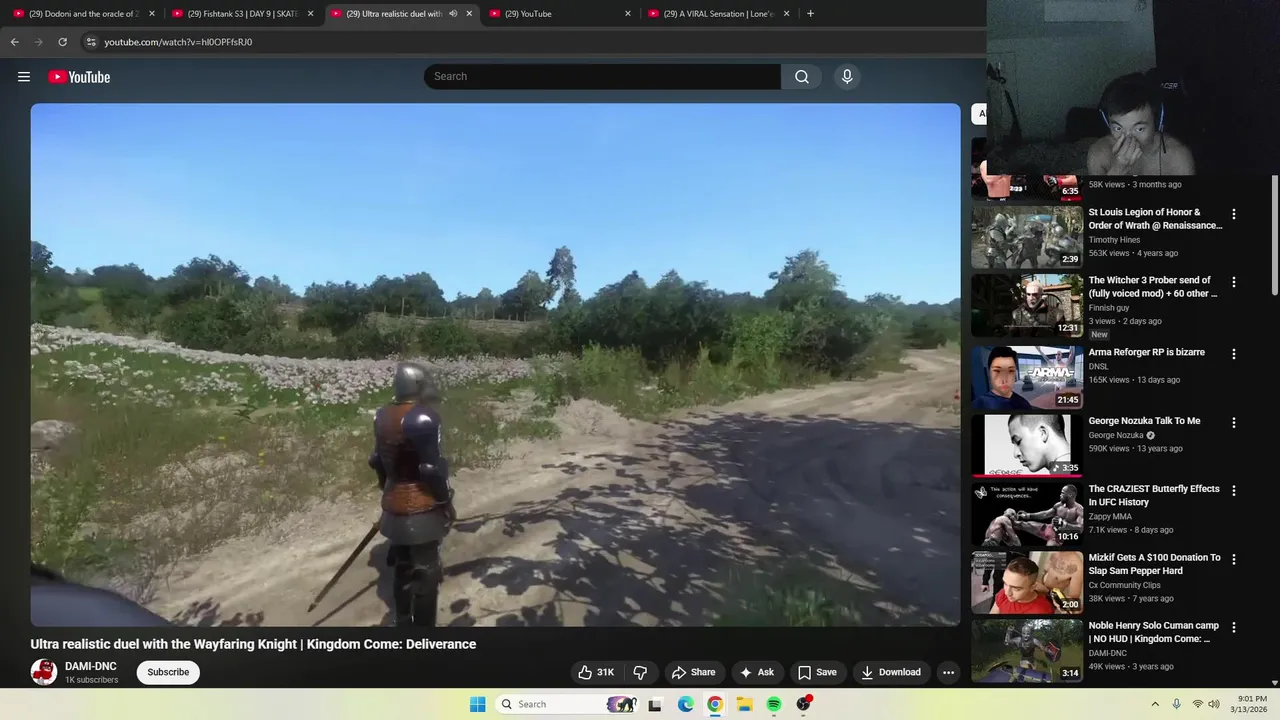Start voice search with the microphone icon

coord(847,77)
